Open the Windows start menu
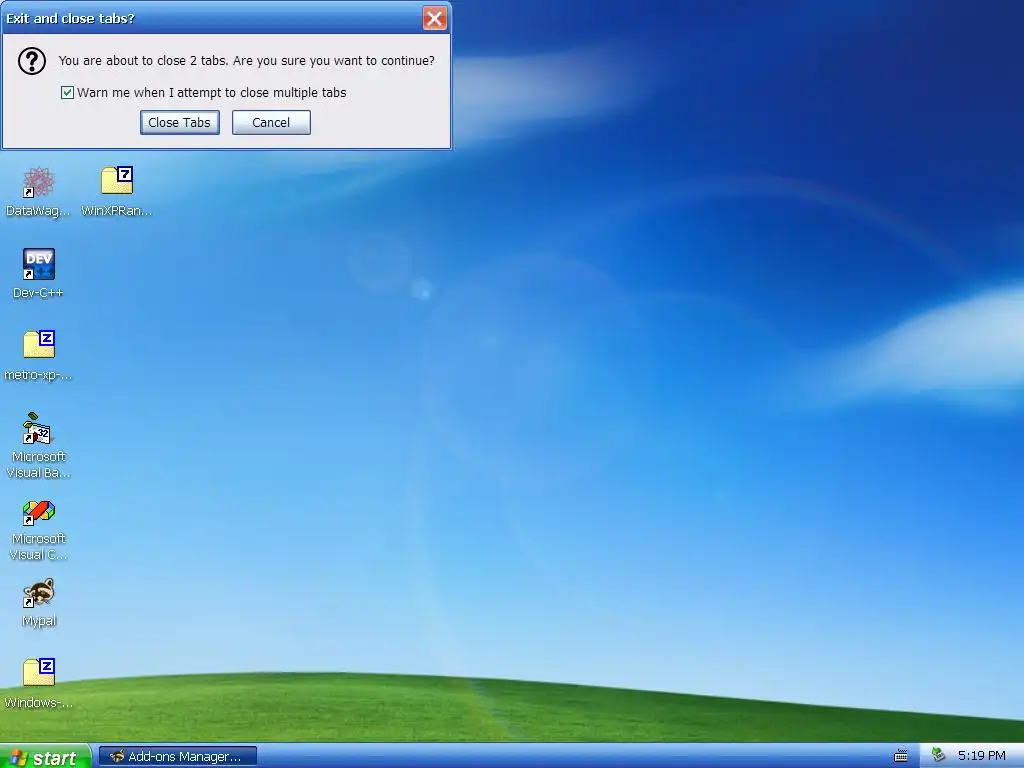The image size is (1024, 768). (x=44, y=757)
